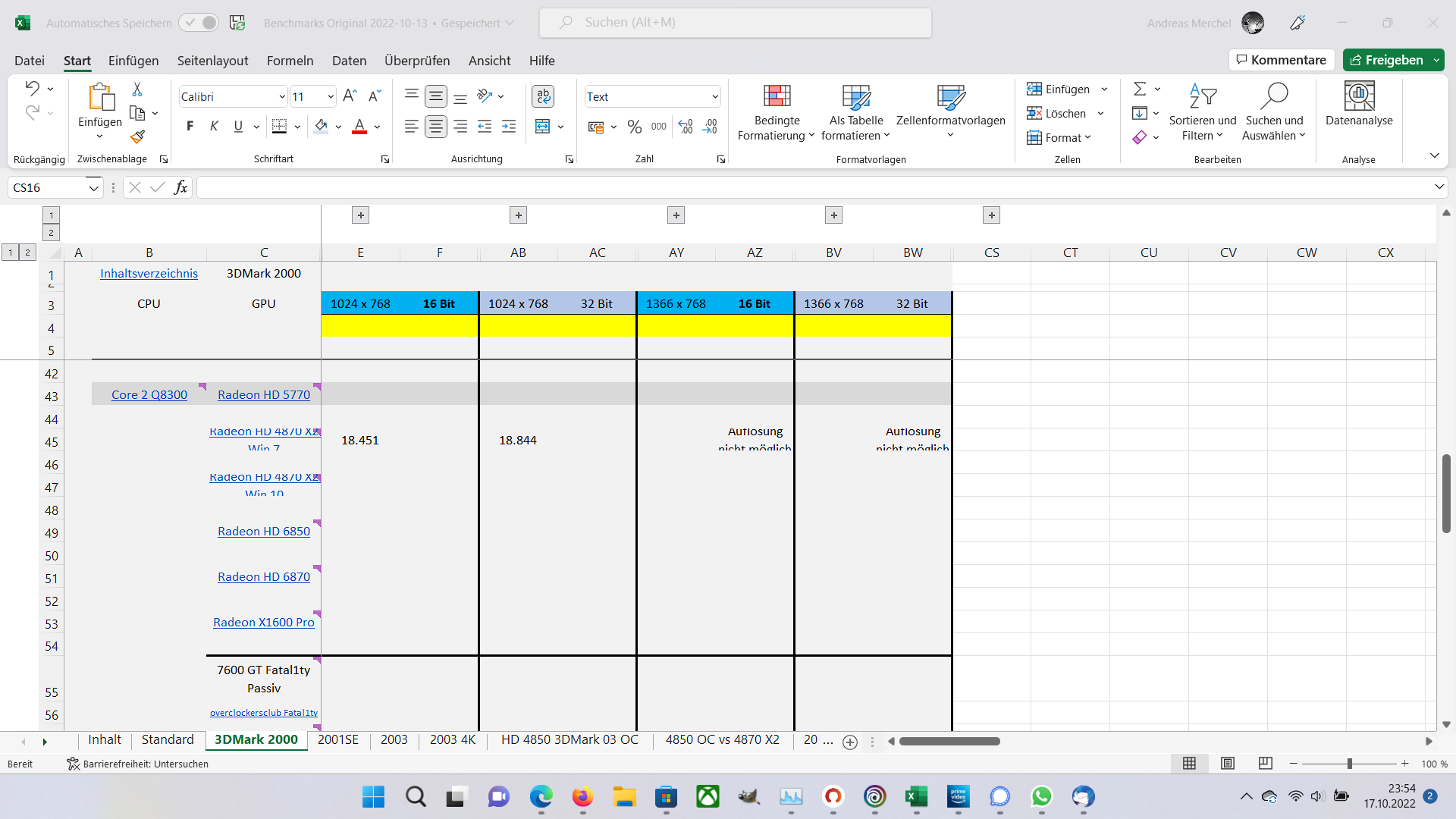Click the Sortieren und Filtern icon

(1202, 96)
